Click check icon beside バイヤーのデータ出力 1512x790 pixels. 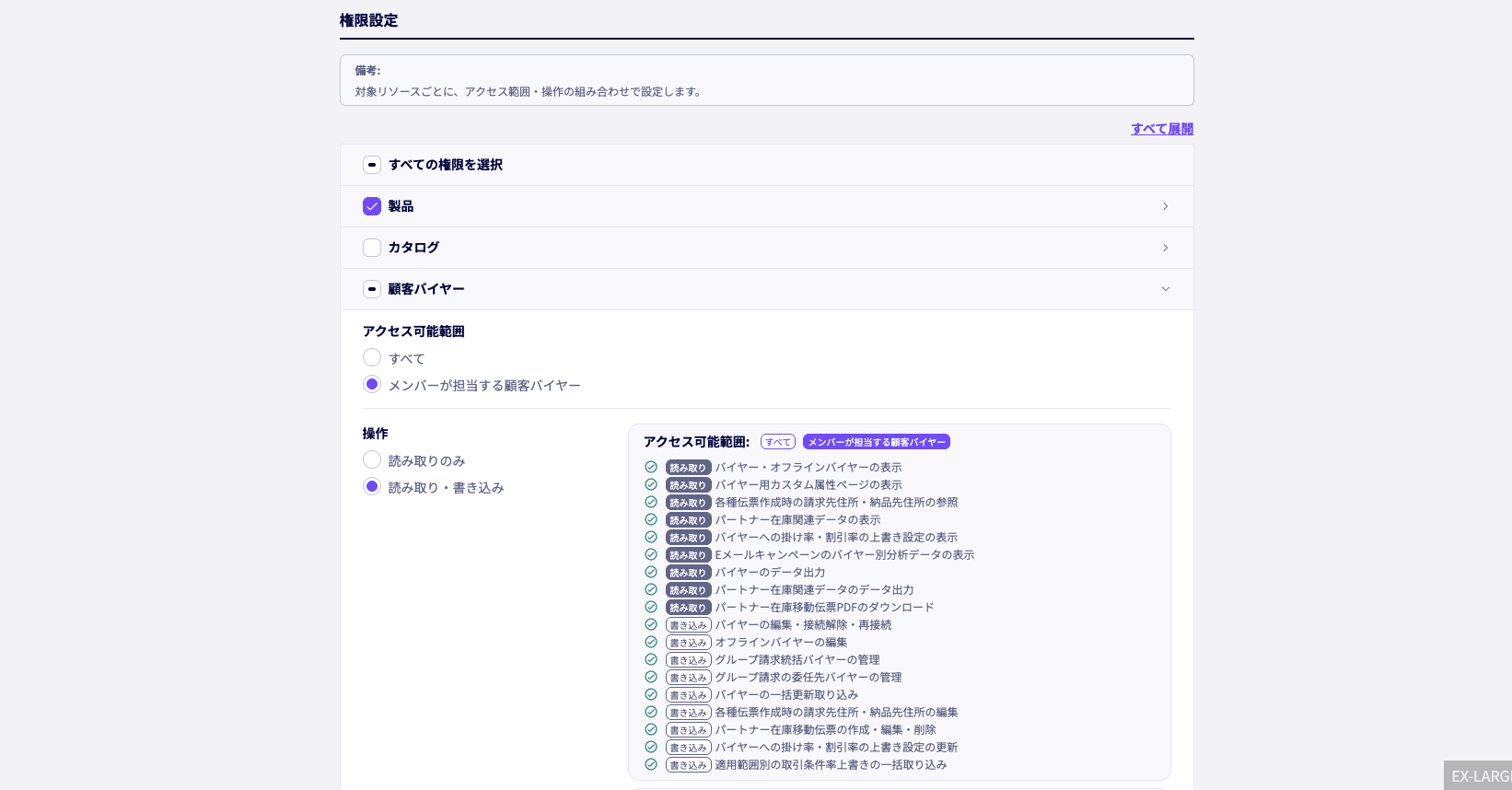point(651,572)
